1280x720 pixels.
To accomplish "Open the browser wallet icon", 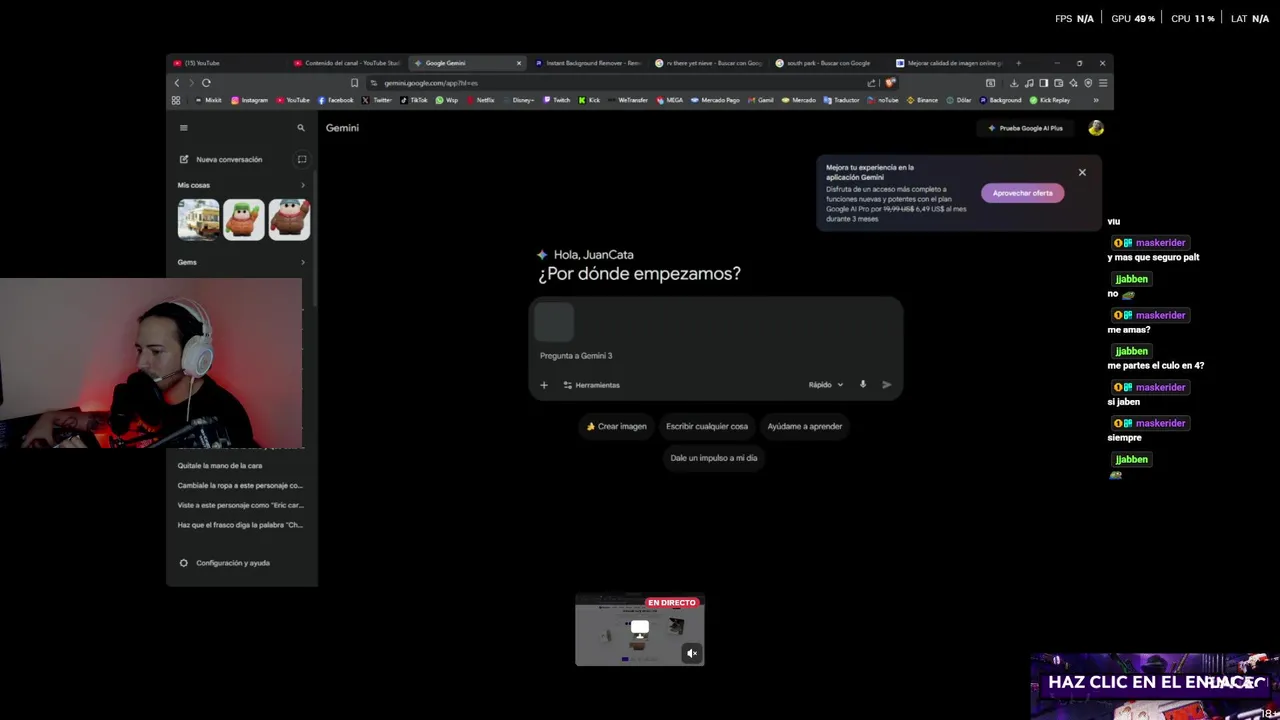I will pyautogui.click(x=1058, y=83).
